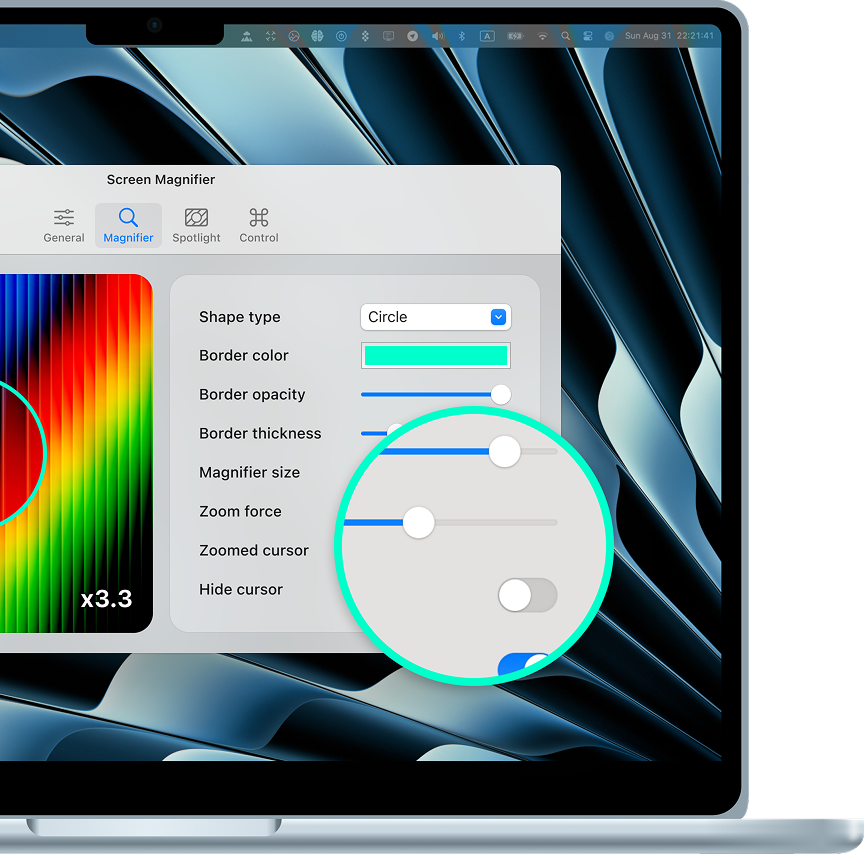The width and height of the screenshot is (864, 854).
Task: Open the General settings tab
Action: click(x=64, y=225)
